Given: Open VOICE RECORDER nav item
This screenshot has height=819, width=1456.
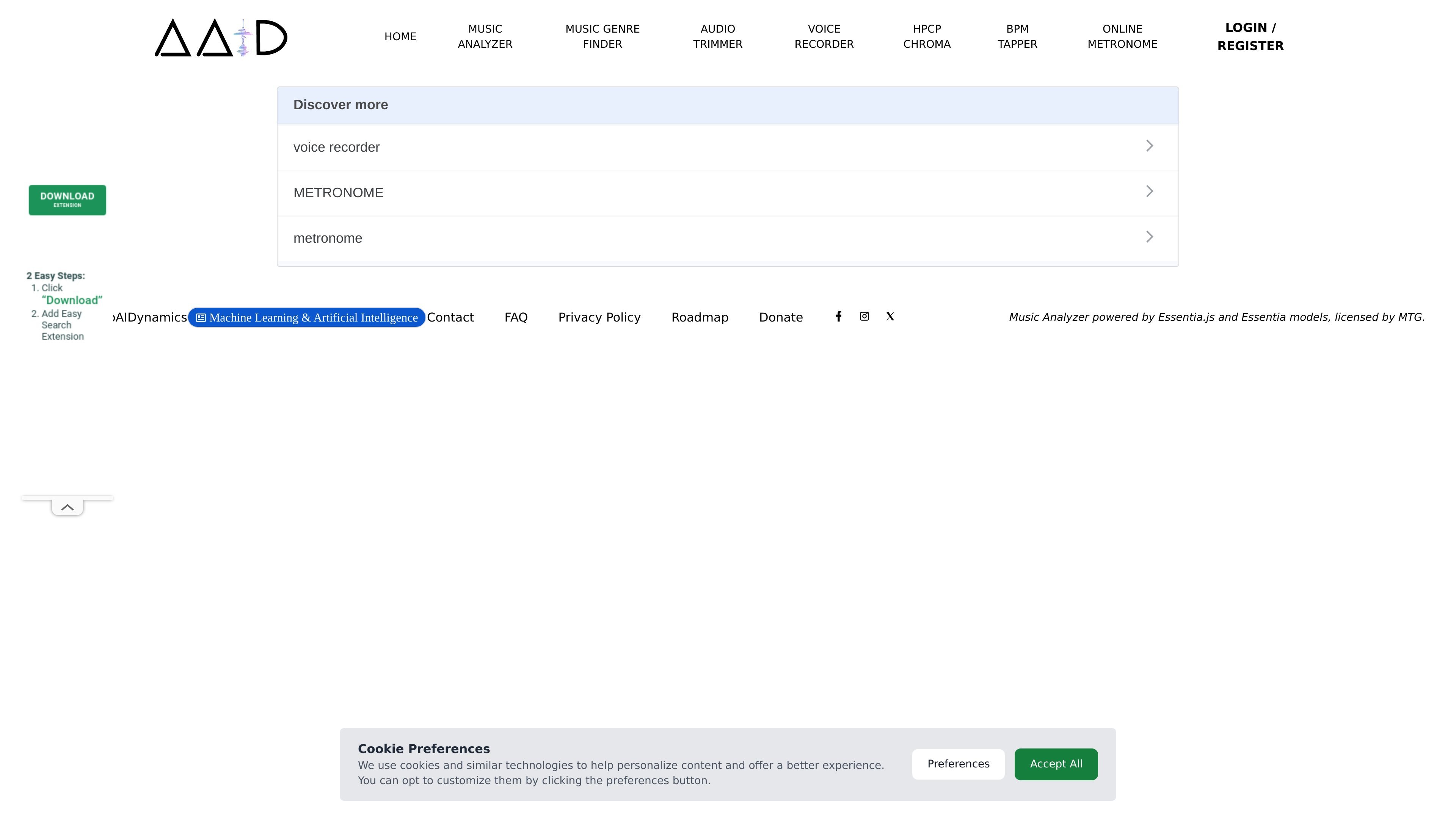Looking at the screenshot, I should pyautogui.click(x=824, y=36).
